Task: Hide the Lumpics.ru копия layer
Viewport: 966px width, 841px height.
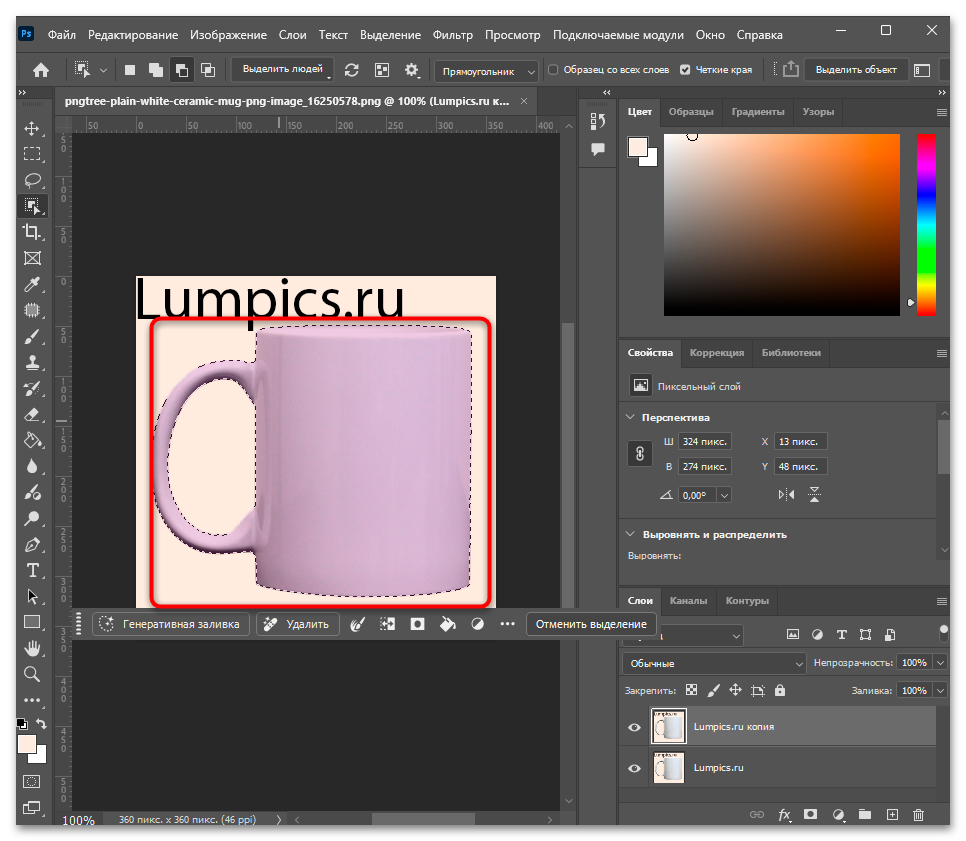Action: coord(634,727)
